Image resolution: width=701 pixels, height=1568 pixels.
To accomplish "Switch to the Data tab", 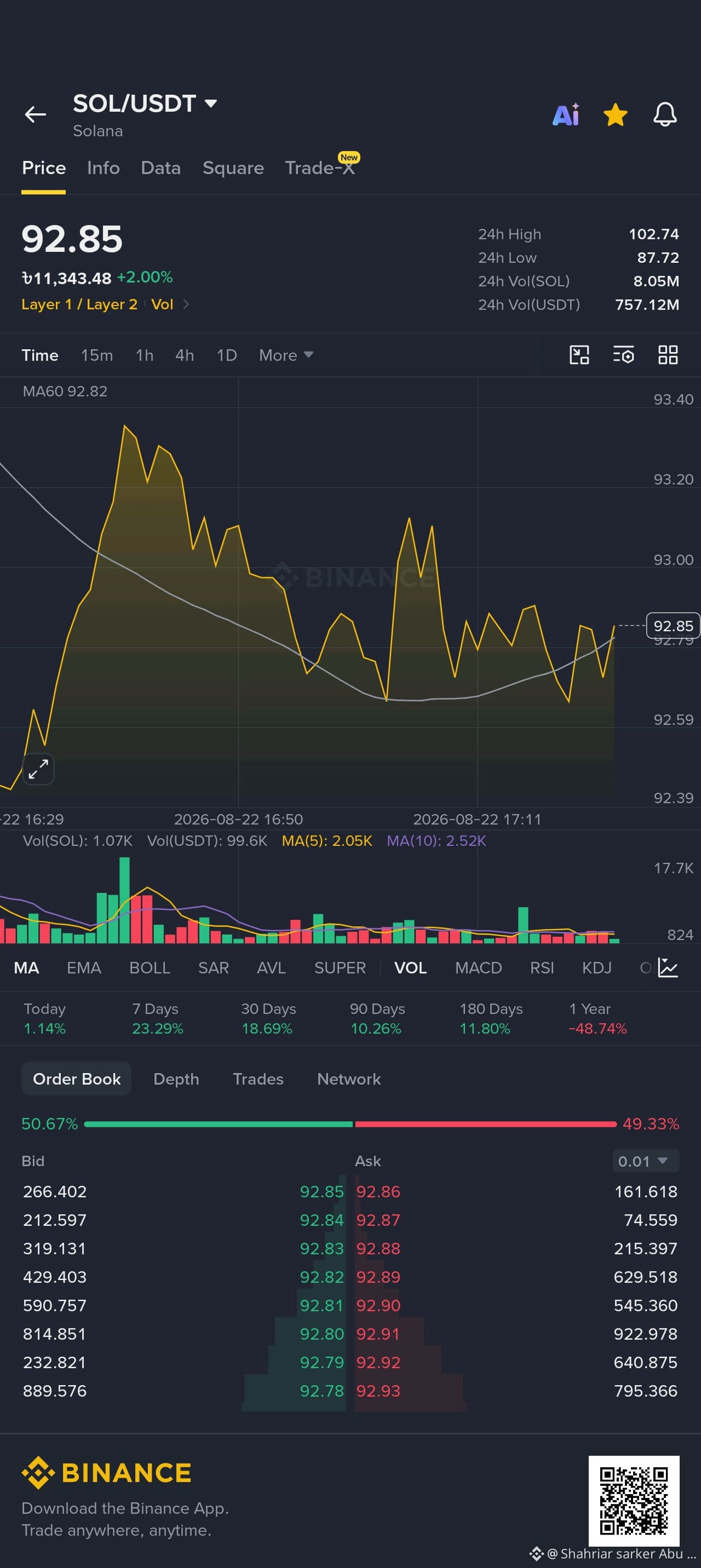I will (x=161, y=168).
